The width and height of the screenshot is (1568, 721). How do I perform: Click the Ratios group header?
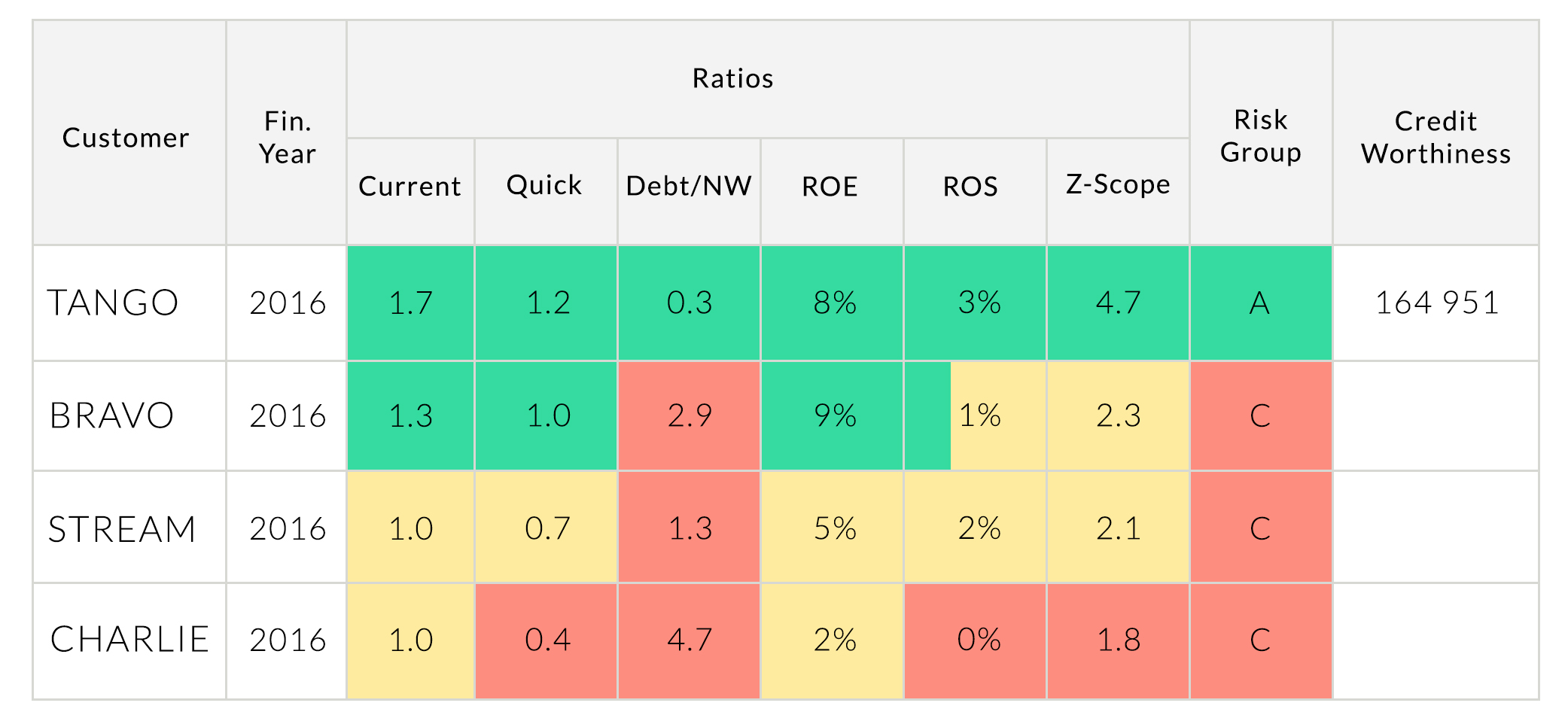pyautogui.click(x=732, y=78)
